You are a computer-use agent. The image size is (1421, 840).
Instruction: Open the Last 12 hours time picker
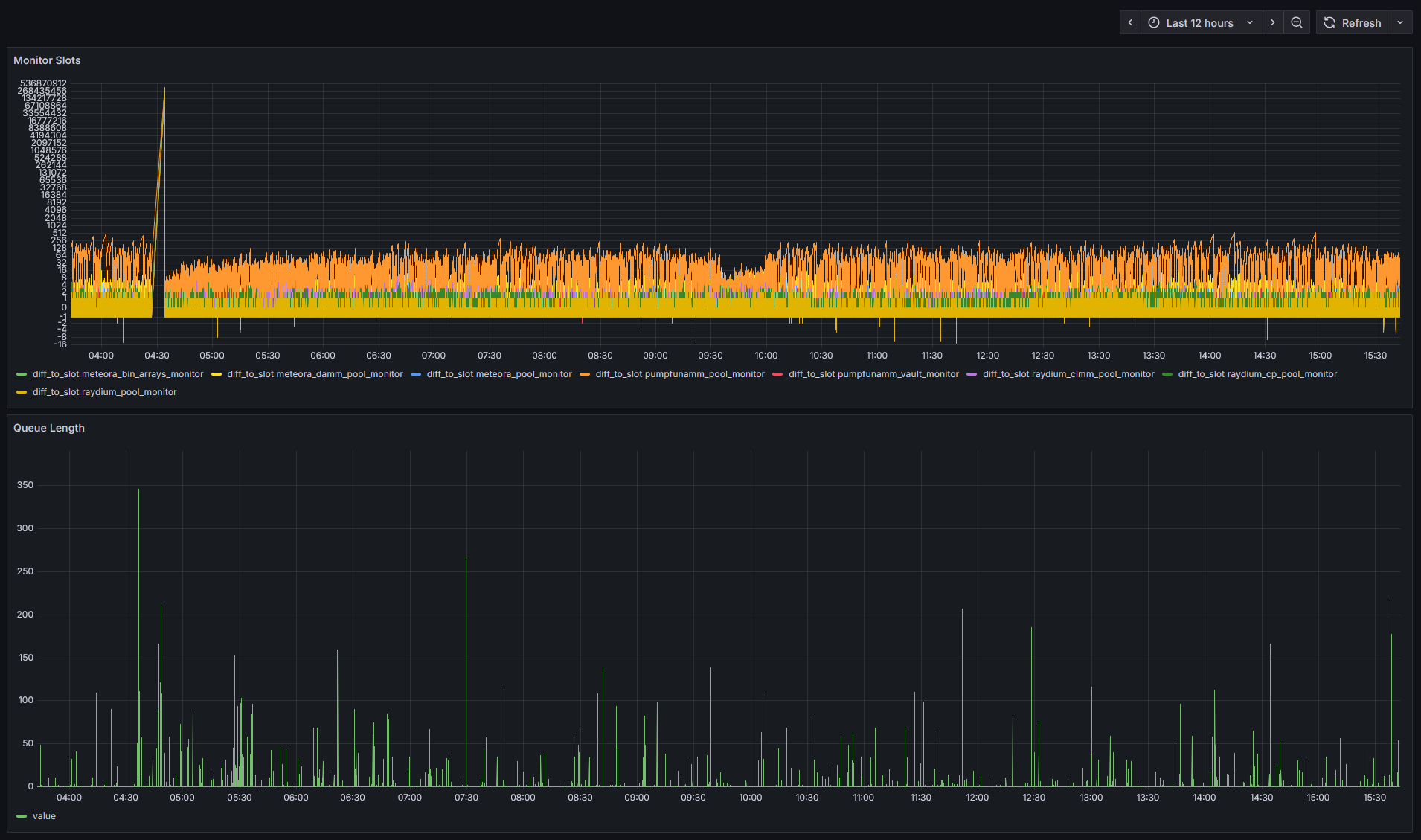pos(1199,22)
